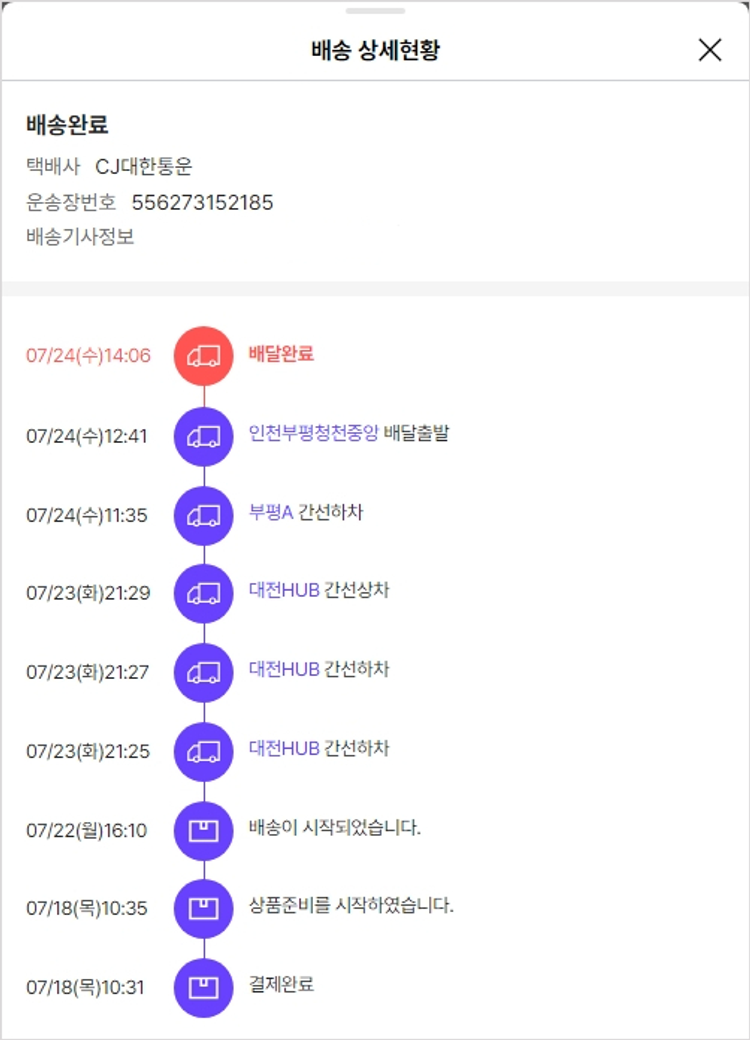Screen dimensions: 750x1040
Task: Click the box icon next to 상품준비를 시작하였습니다
Action: click(204, 908)
